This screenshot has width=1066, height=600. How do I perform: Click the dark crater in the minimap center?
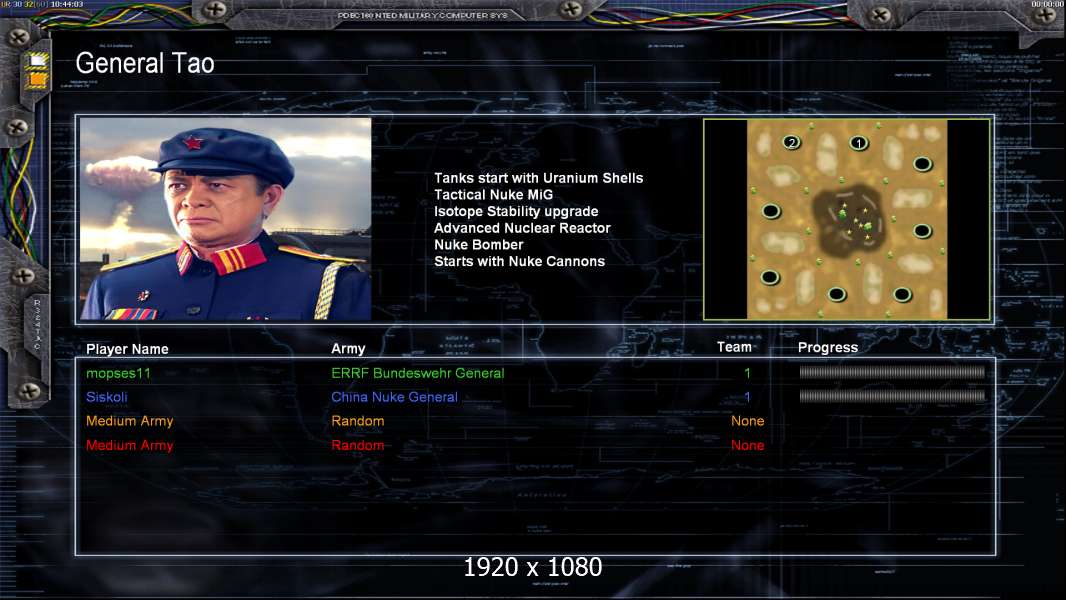(848, 221)
